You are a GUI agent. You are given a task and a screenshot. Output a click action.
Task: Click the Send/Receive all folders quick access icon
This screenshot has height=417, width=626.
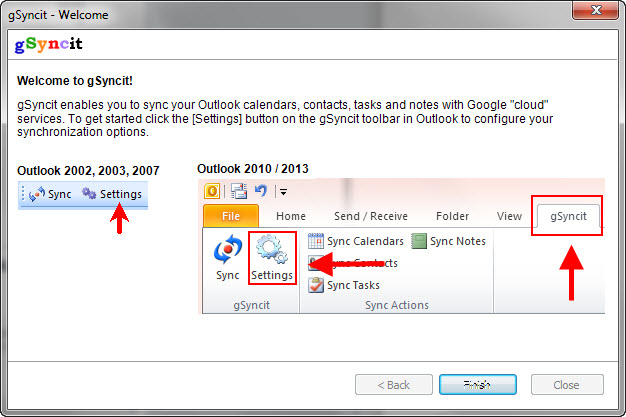(x=239, y=191)
